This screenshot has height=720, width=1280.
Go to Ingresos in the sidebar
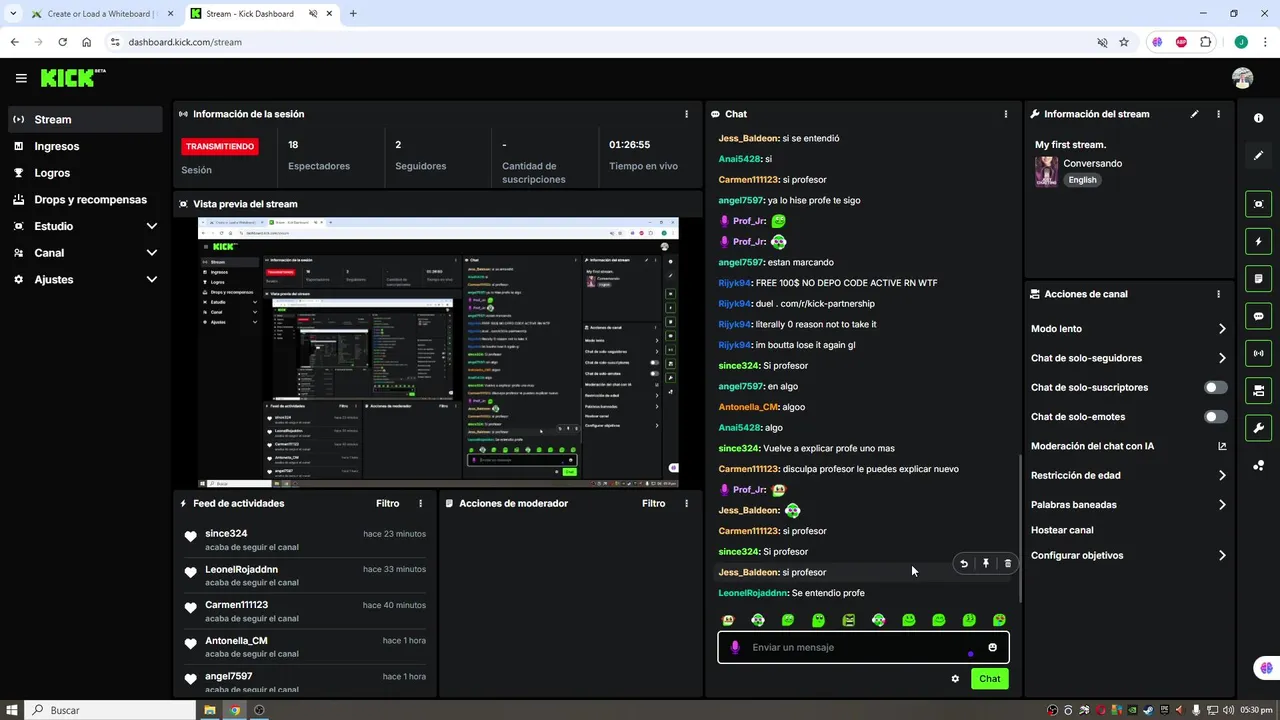(x=85, y=146)
